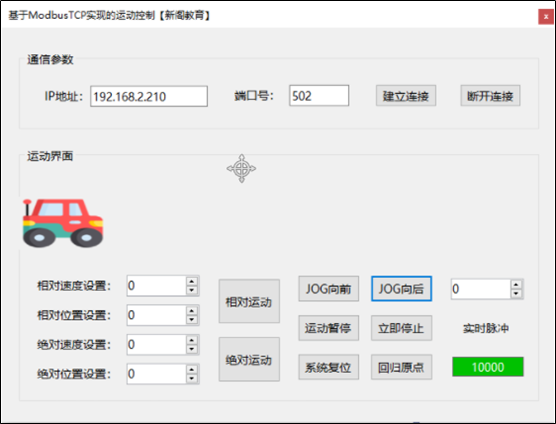The image size is (556, 424).
Task: Decrease 相对速度设置 with down arrow
Action: pyautogui.click(x=192, y=290)
